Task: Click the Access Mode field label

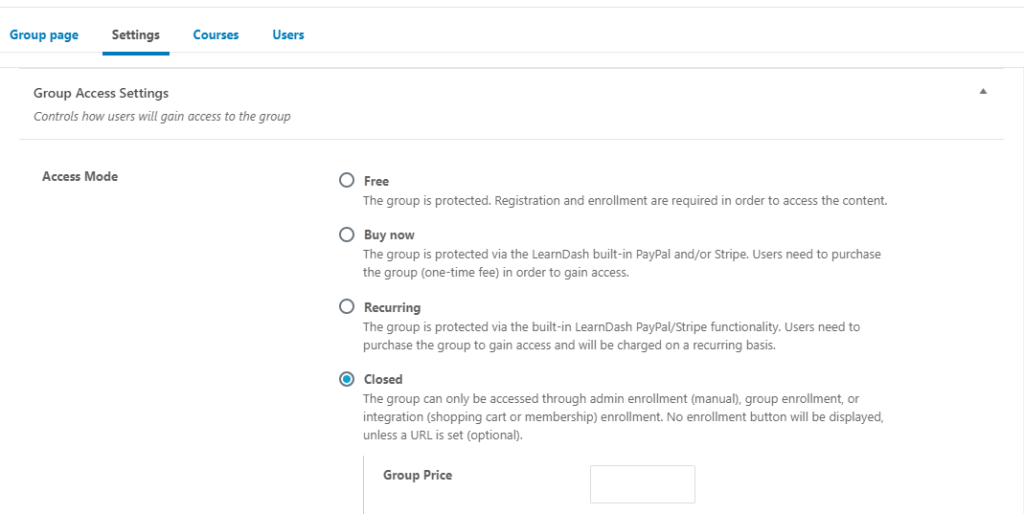Action: click(x=80, y=176)
